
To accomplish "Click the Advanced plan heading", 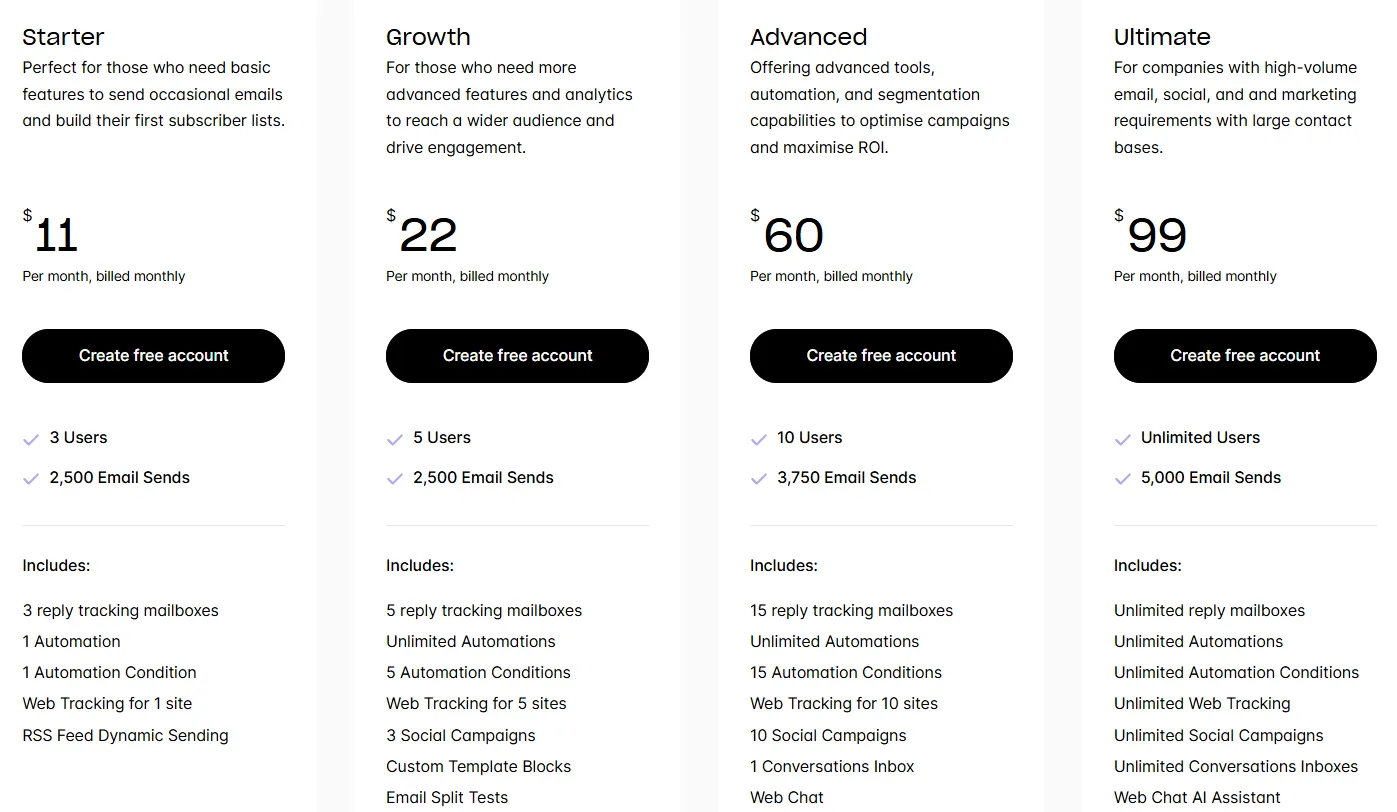I will tap(808, 37).
